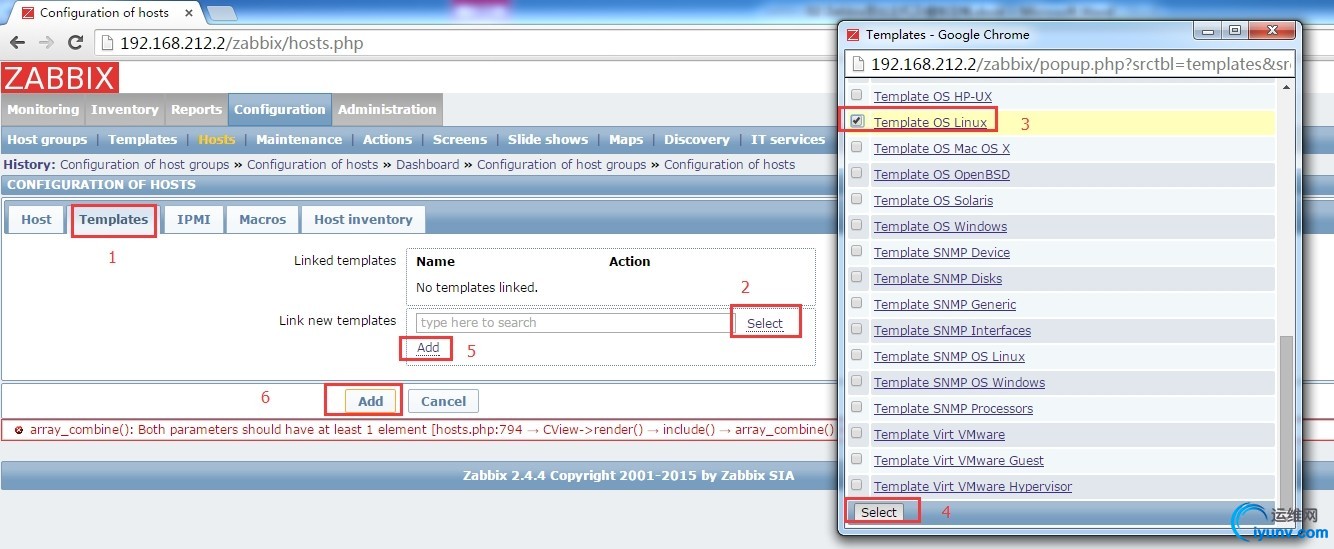Switch to the IPMI tab
The width and height of the screenshot is (1334, 549).
tap(194, 220)
